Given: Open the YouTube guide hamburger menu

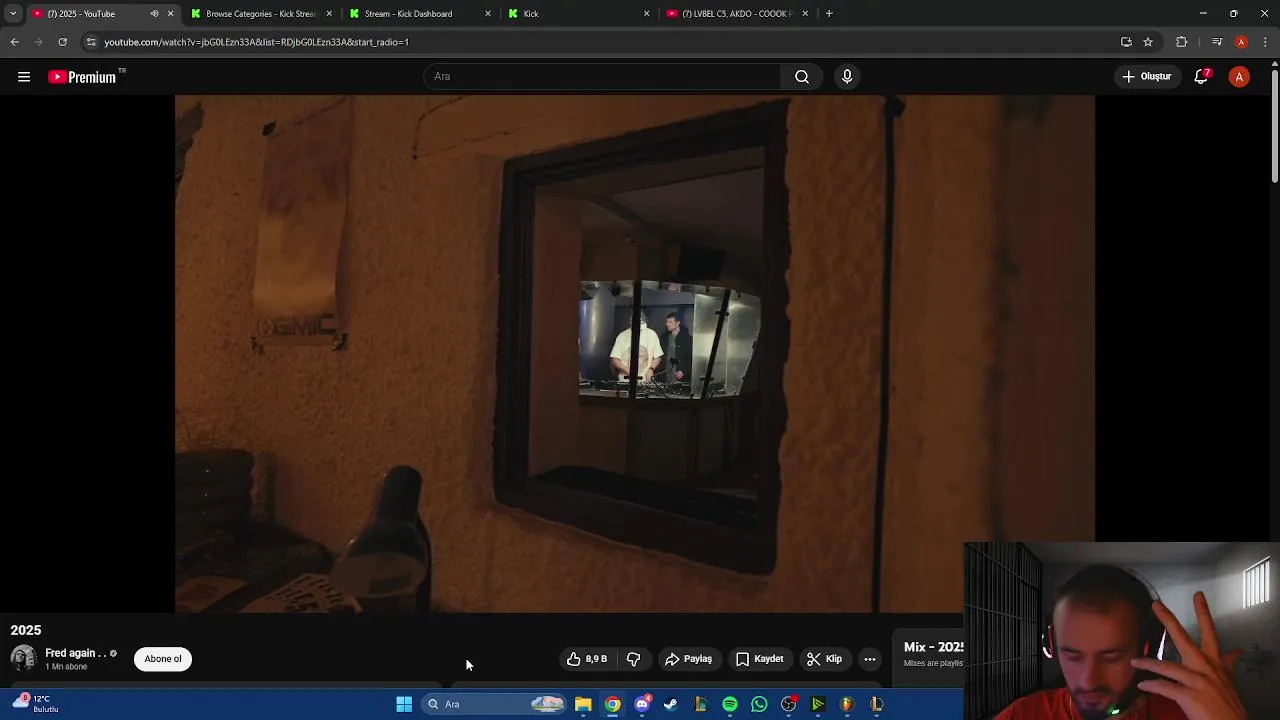Looking at the screenshot, I should (24, 77).
